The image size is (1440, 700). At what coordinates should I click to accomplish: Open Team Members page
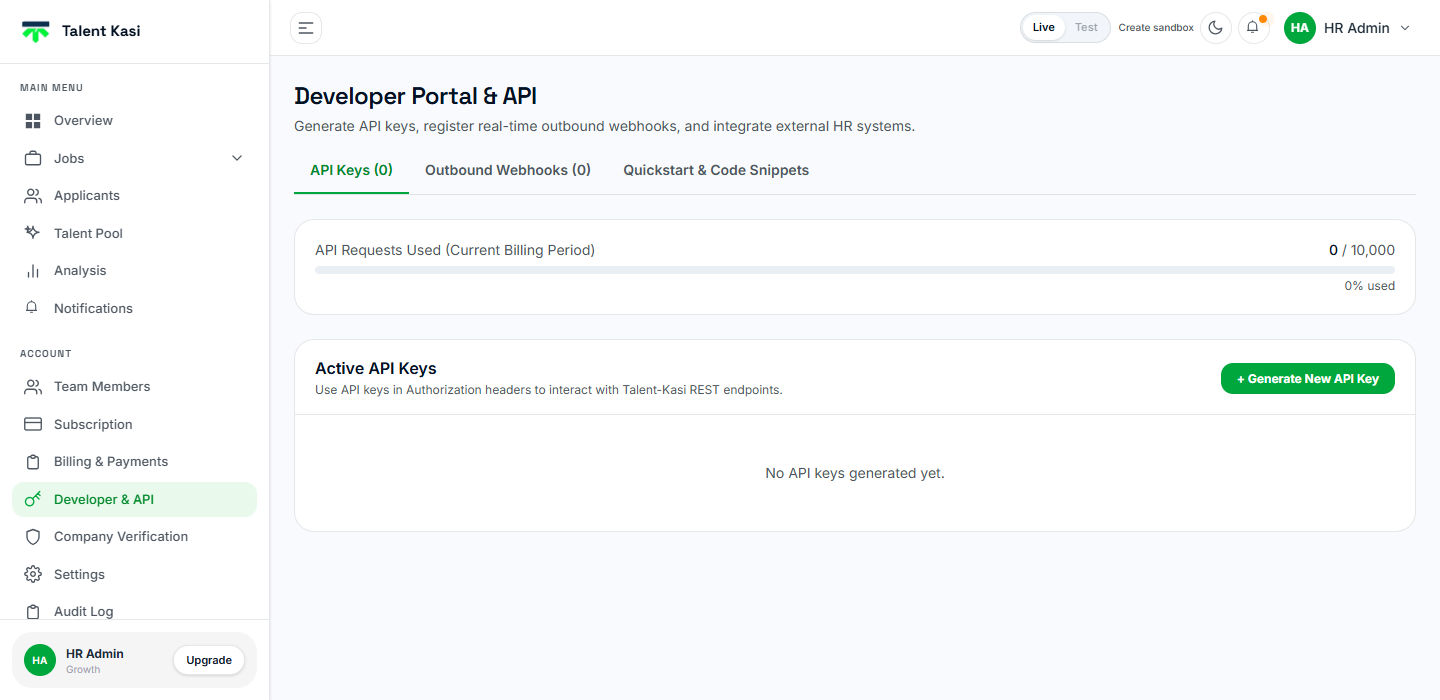[134, 387]
